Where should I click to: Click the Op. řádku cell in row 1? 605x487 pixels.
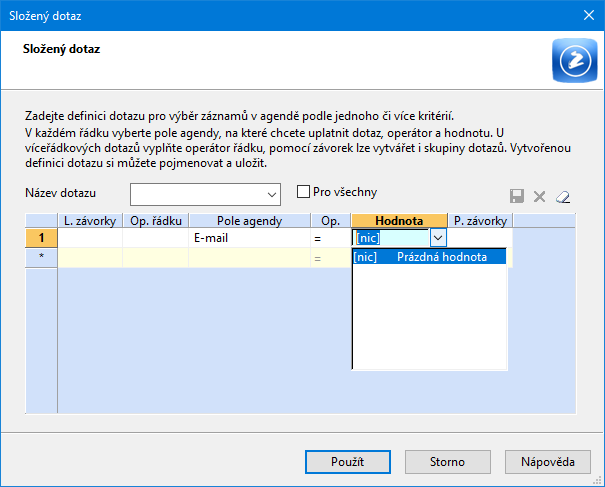pos(156,238)
